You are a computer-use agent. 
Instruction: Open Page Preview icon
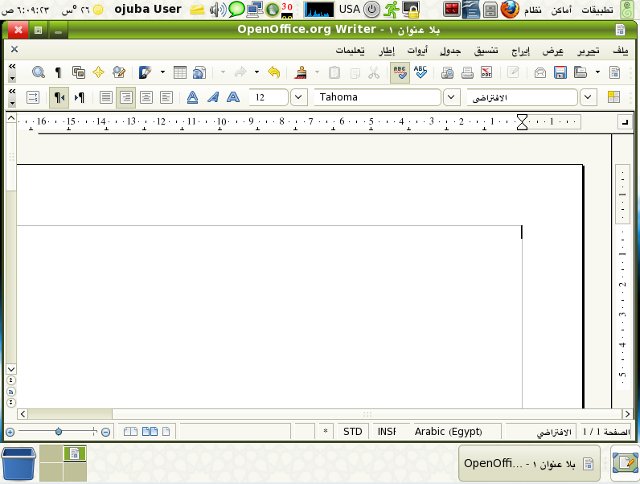[x=447, y=73]
